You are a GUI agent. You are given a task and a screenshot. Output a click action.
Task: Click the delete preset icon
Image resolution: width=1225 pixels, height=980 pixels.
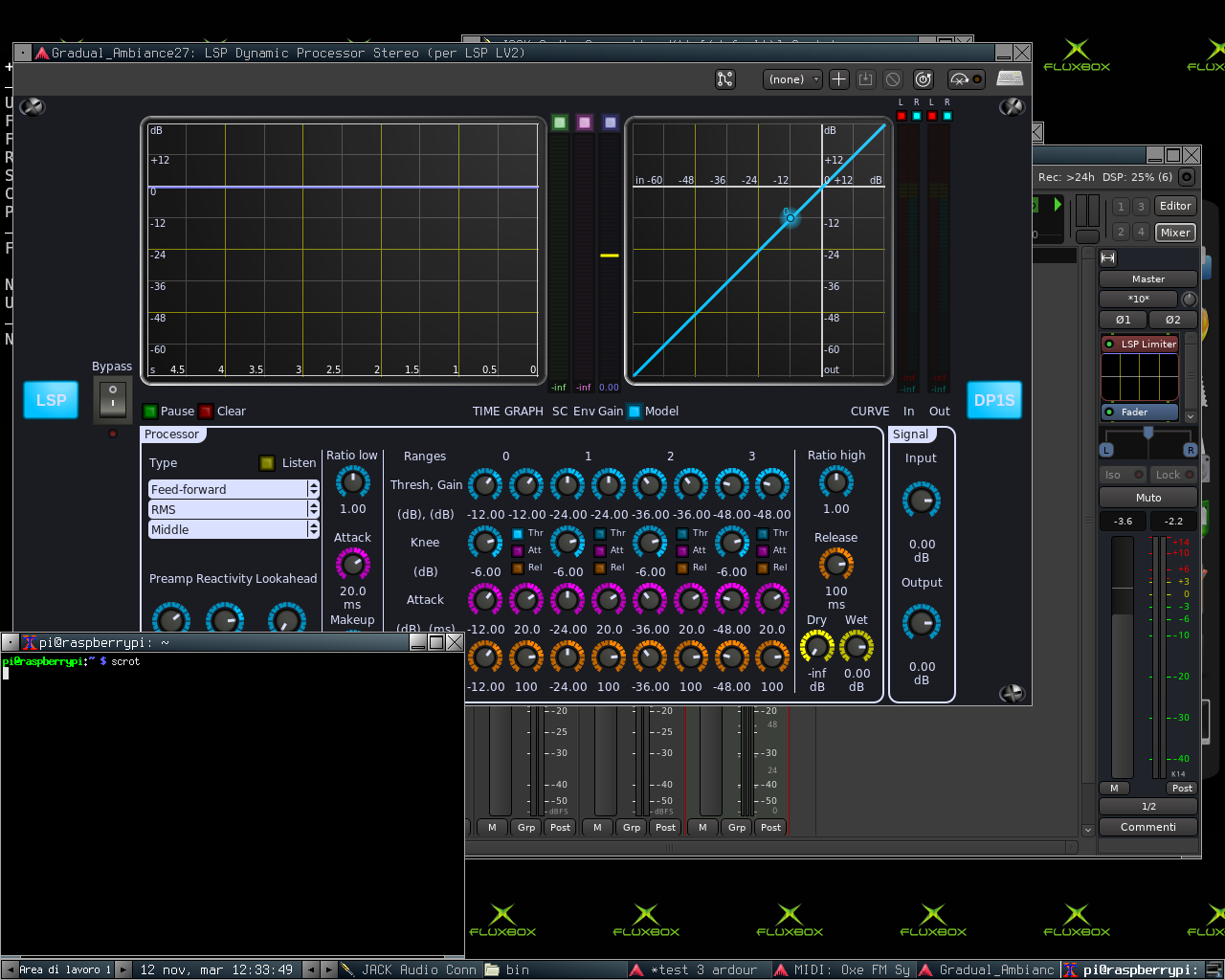tap(893, 79)
